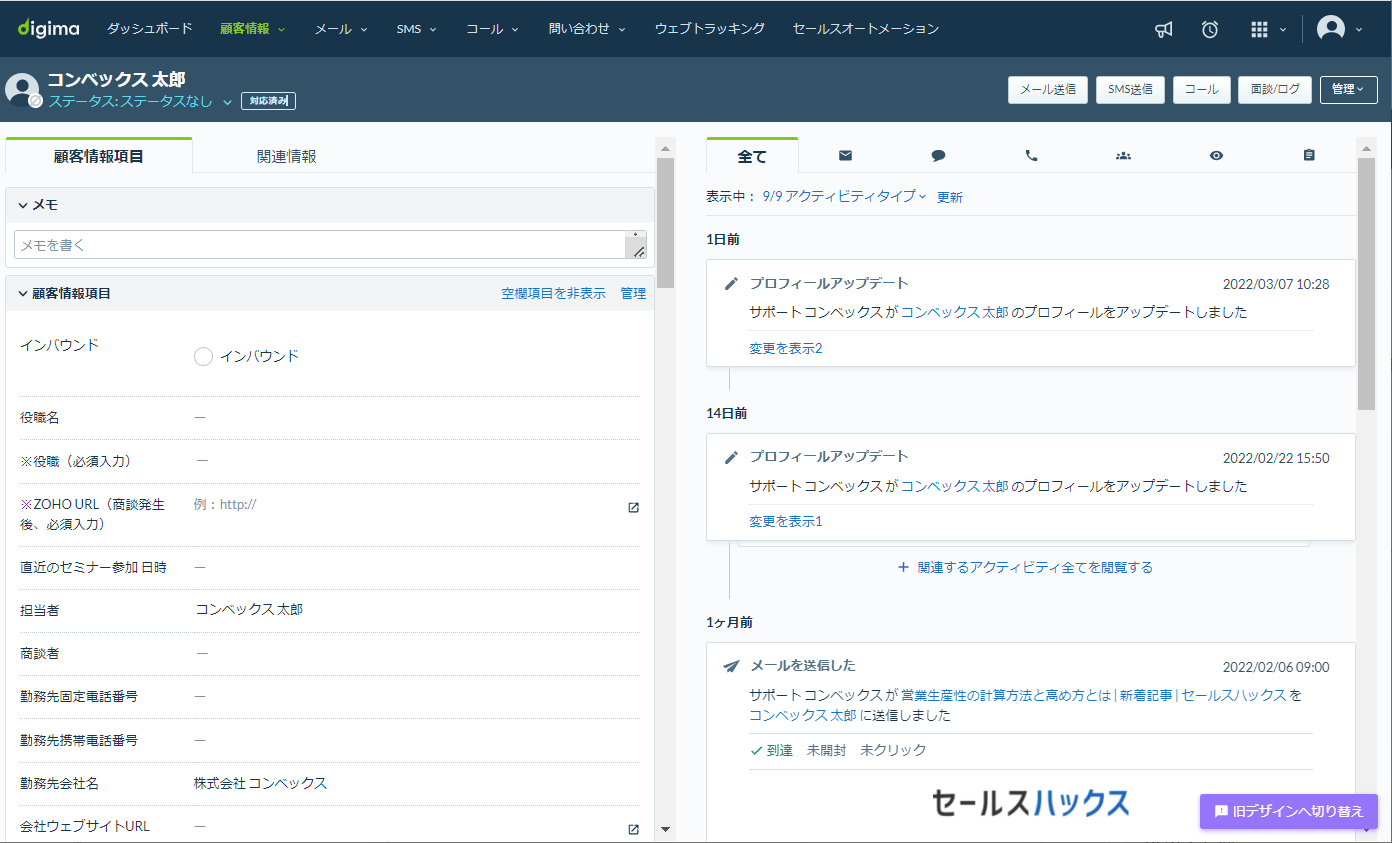Open the コール dropdown menu

[x=492, y=29]
